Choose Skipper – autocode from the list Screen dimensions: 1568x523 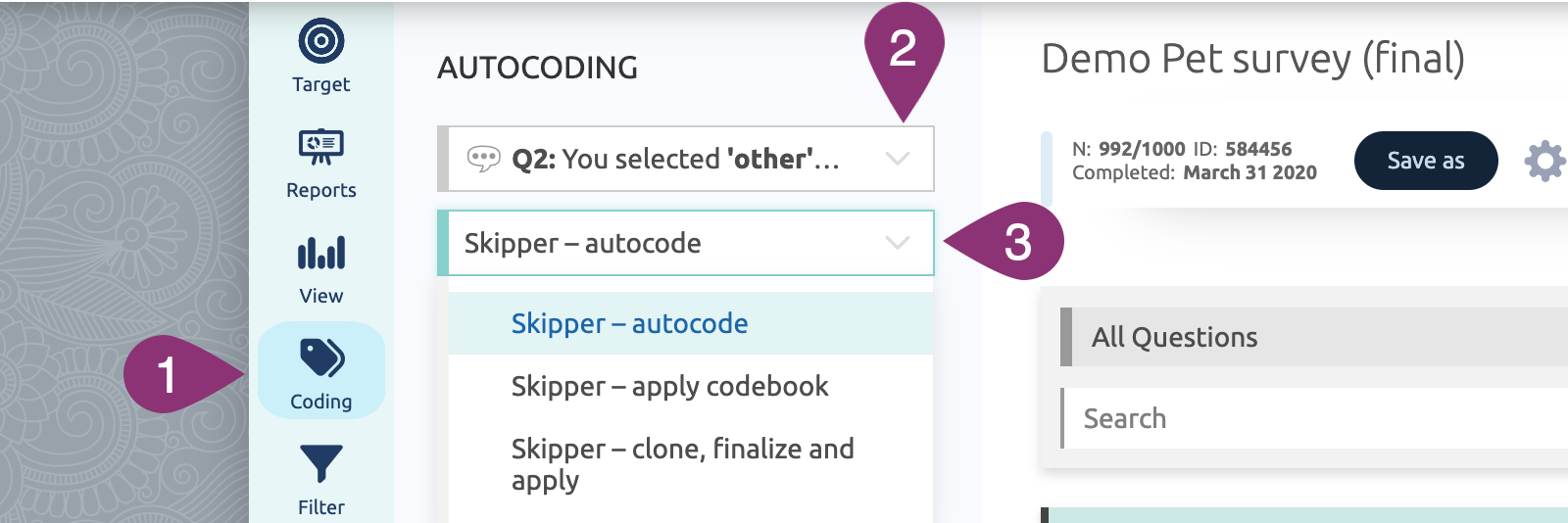tap(629, 323)
